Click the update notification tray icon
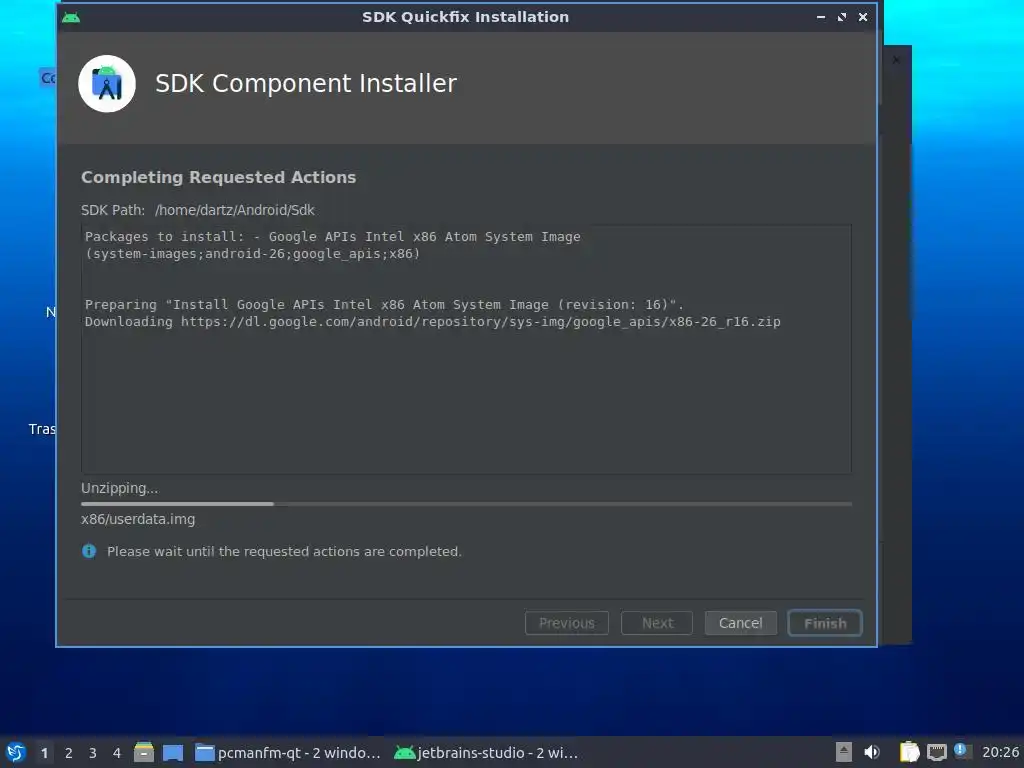 coord(962,751)
